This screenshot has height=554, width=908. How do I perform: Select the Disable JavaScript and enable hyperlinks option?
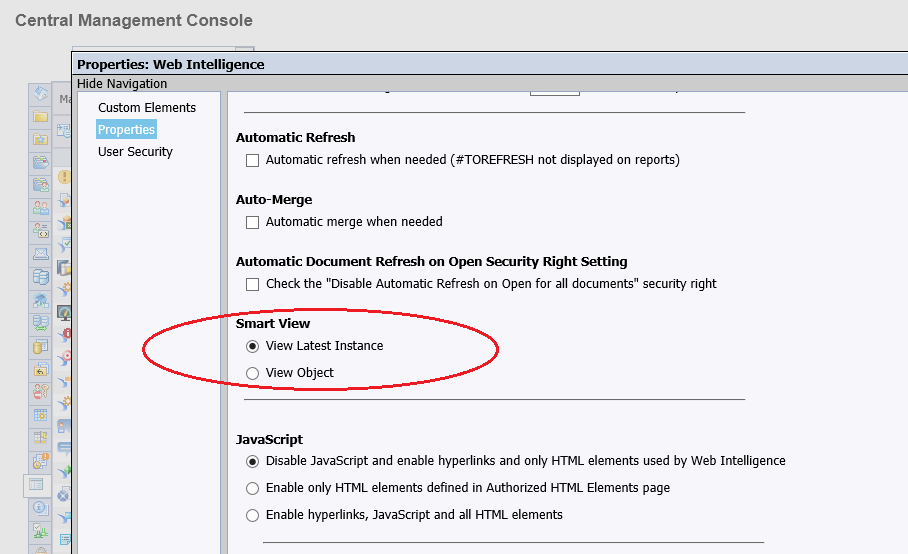pos(252,461)
